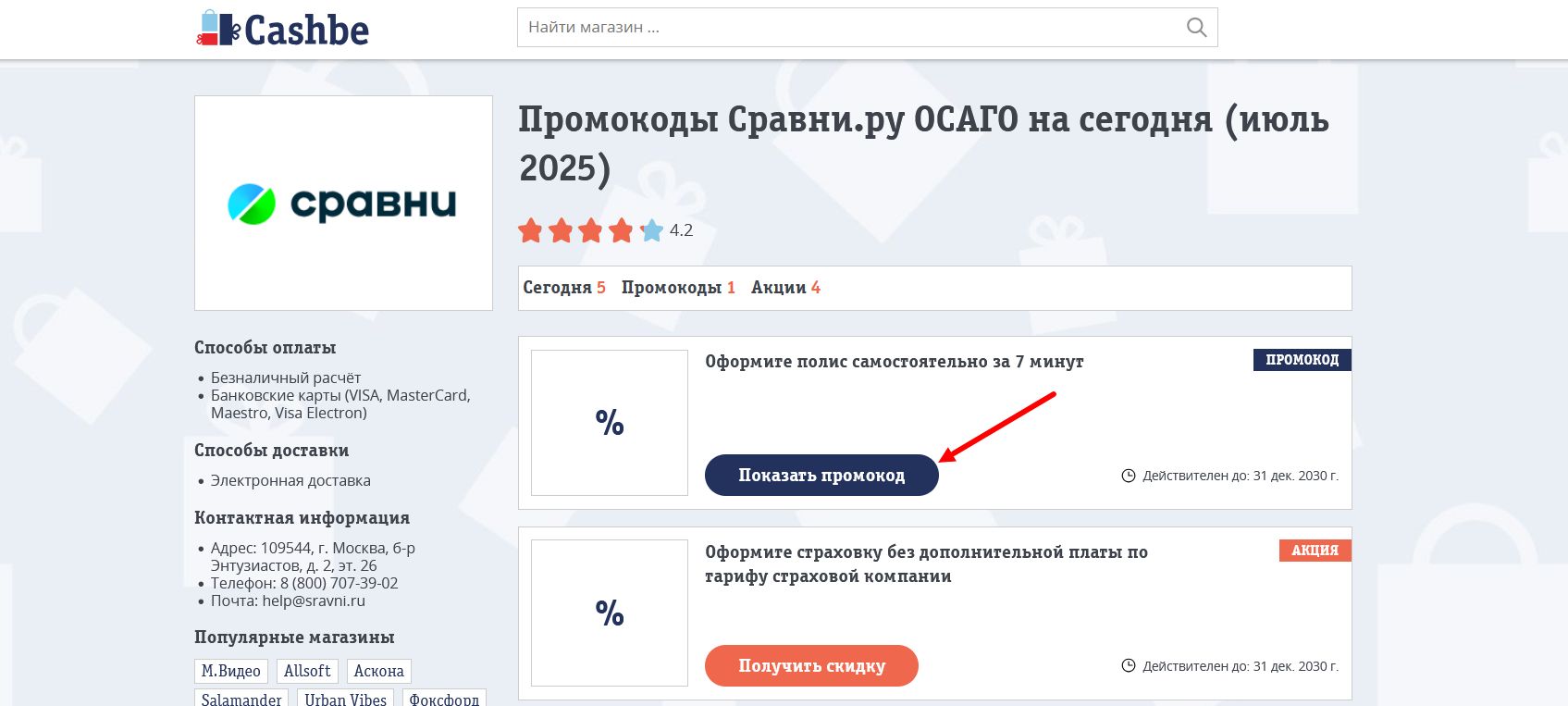Select the fifth blue rating star

tap(652, 230)
